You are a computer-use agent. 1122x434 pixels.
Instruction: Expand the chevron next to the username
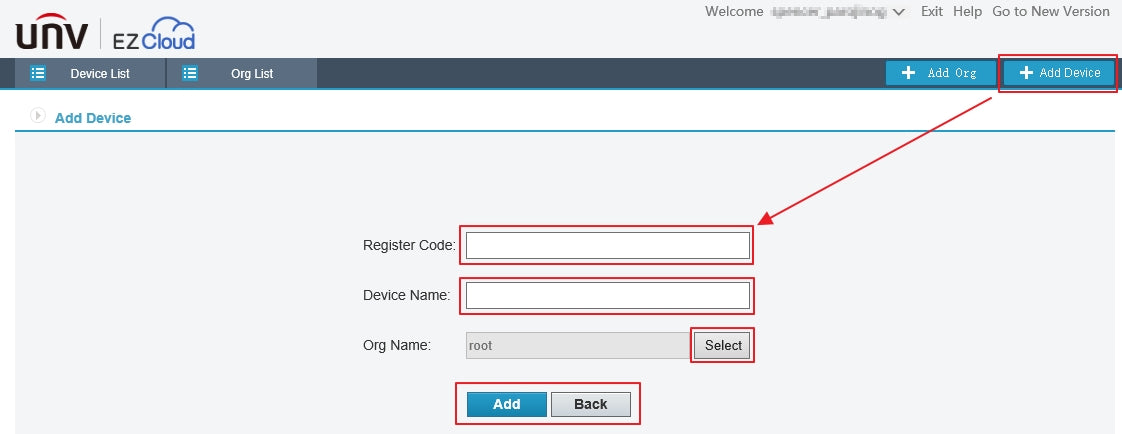click(898, 12)
